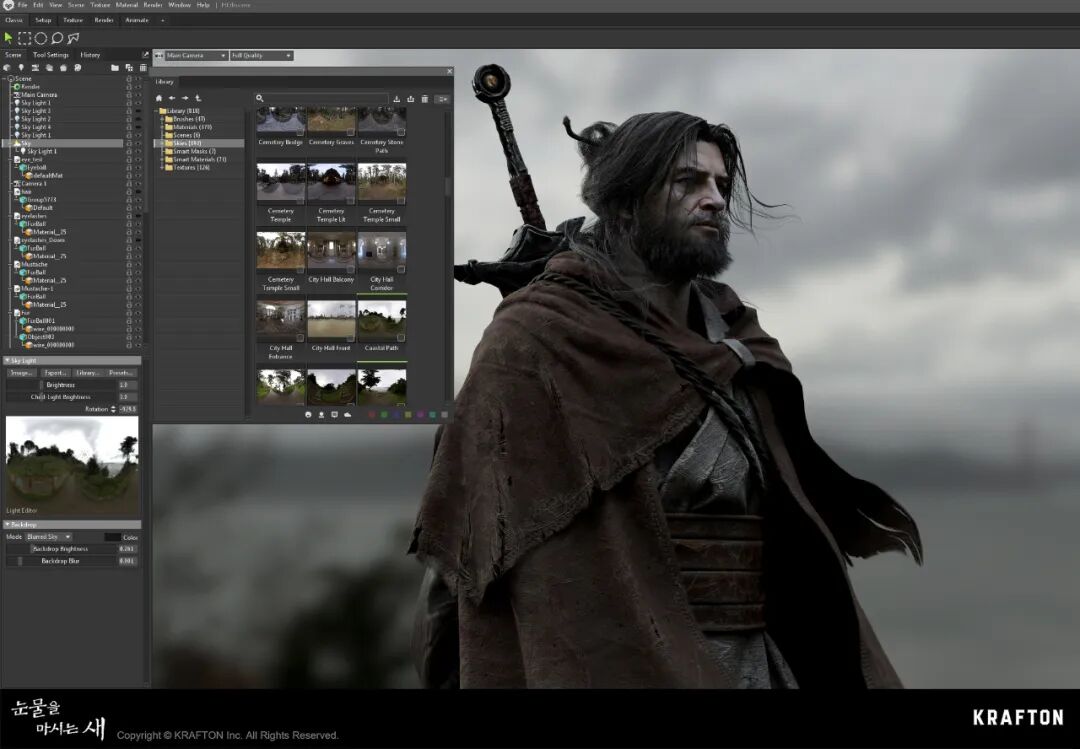
Task: Click the Library back arrow
Action: pos(172,99)
